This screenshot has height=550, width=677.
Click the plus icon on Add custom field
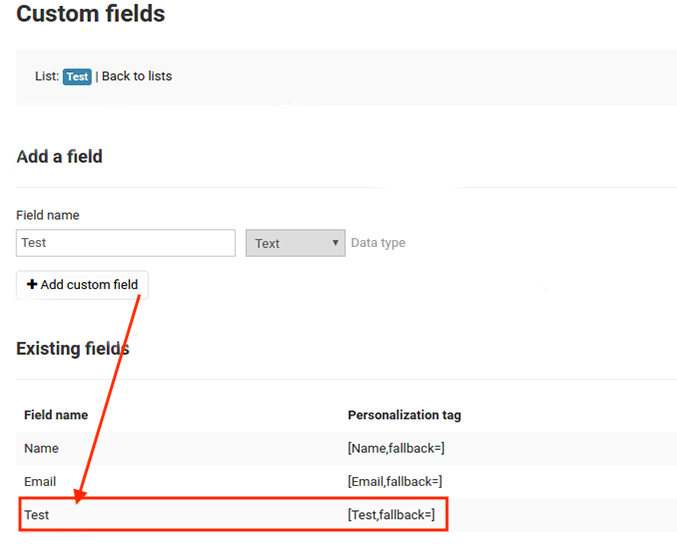tap(32, 284)
